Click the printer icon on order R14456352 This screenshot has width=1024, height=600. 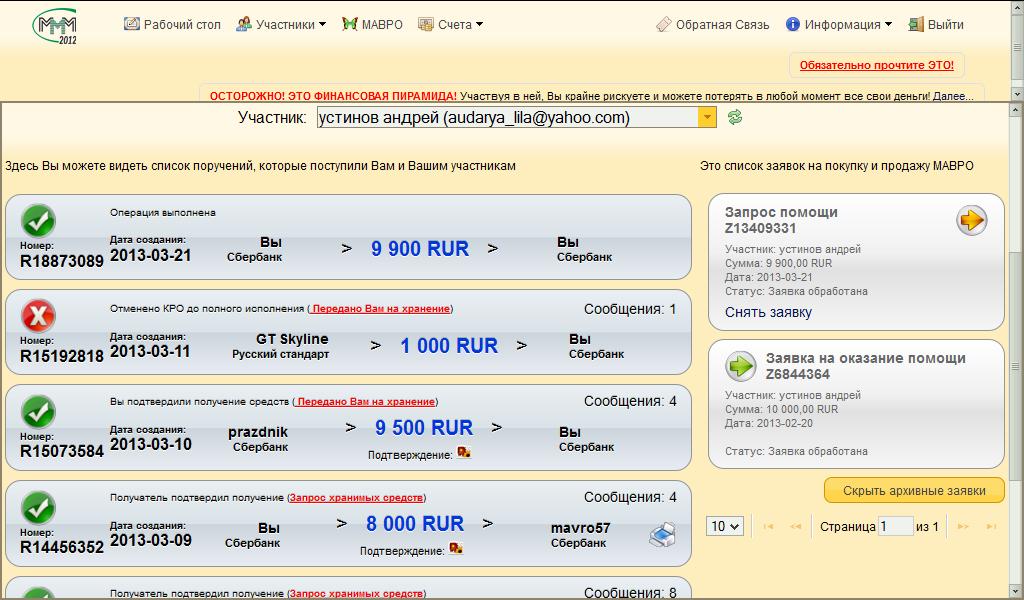[662, 535]
